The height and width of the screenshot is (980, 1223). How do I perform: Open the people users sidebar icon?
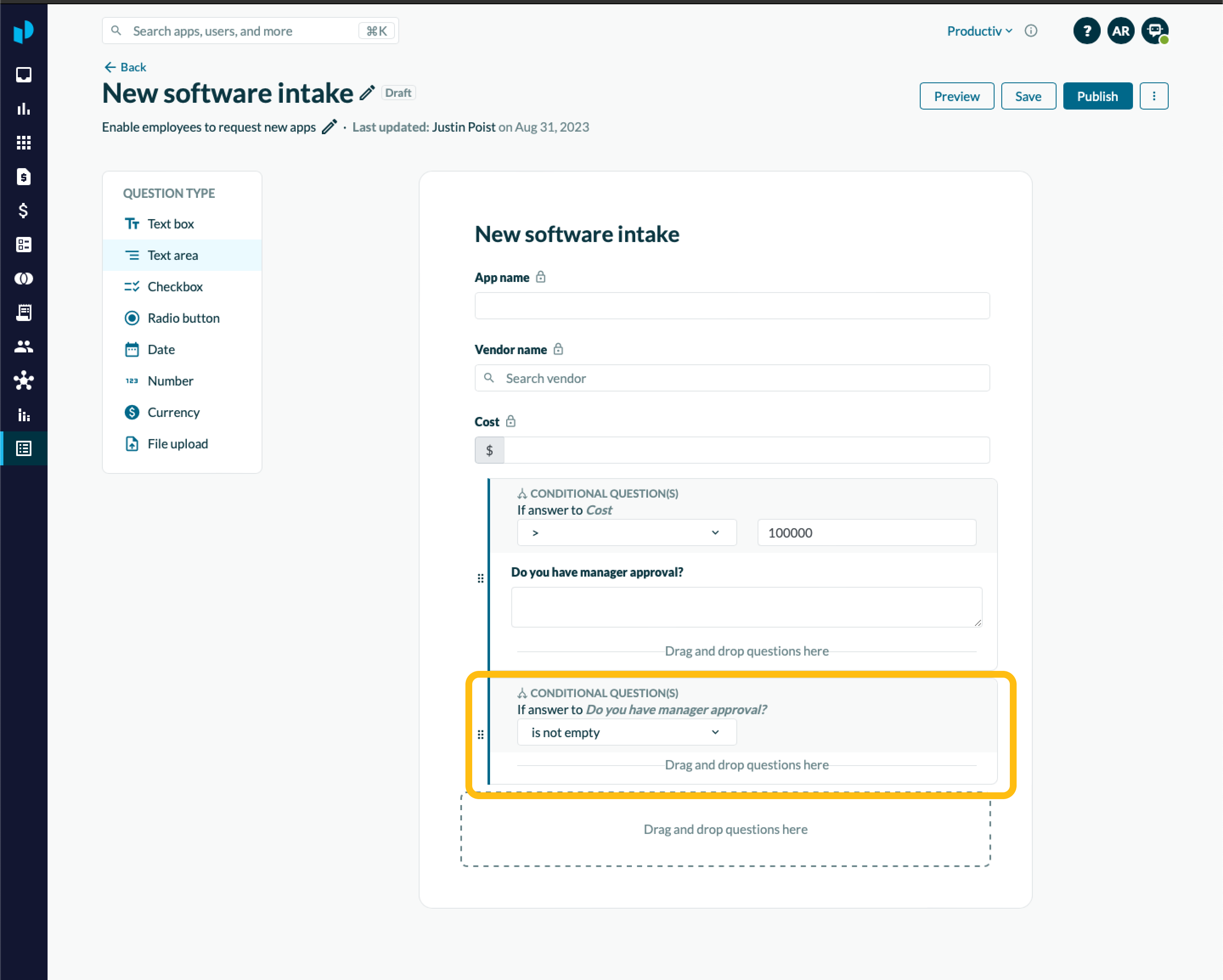point(23,346)
